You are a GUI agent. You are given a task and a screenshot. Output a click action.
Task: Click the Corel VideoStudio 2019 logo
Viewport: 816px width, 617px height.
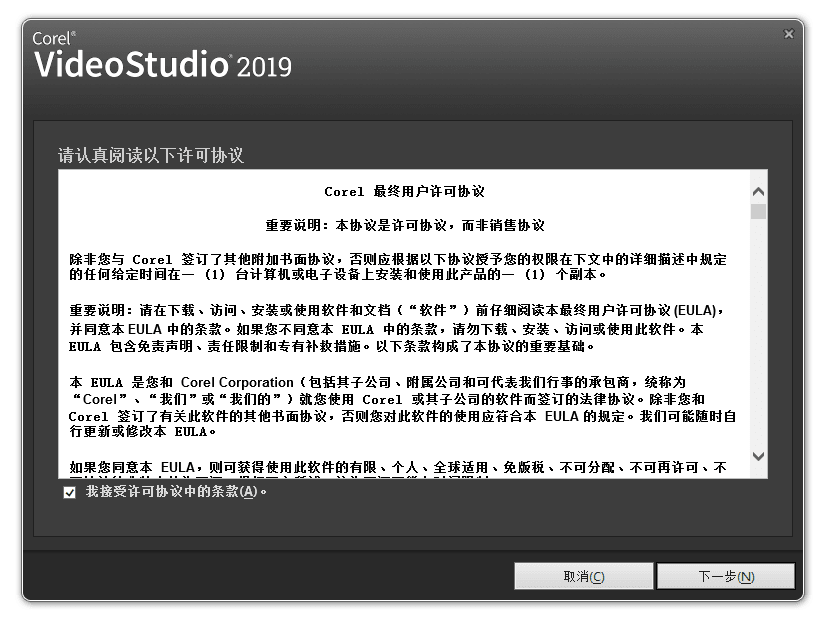coord(162,55)
